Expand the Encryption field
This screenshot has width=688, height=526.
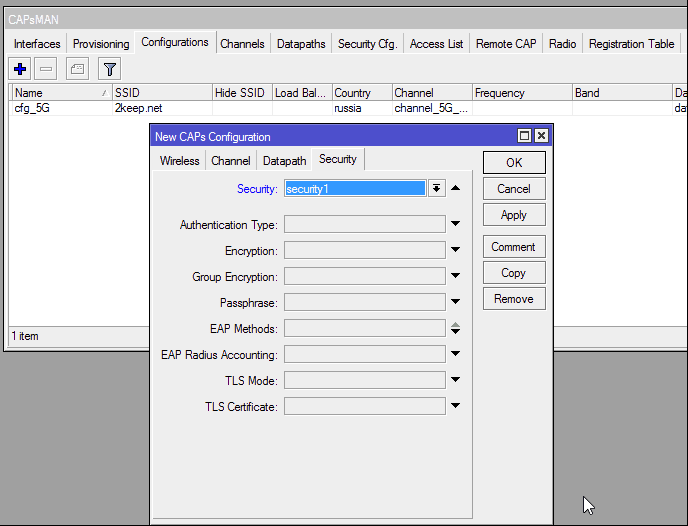456,251
